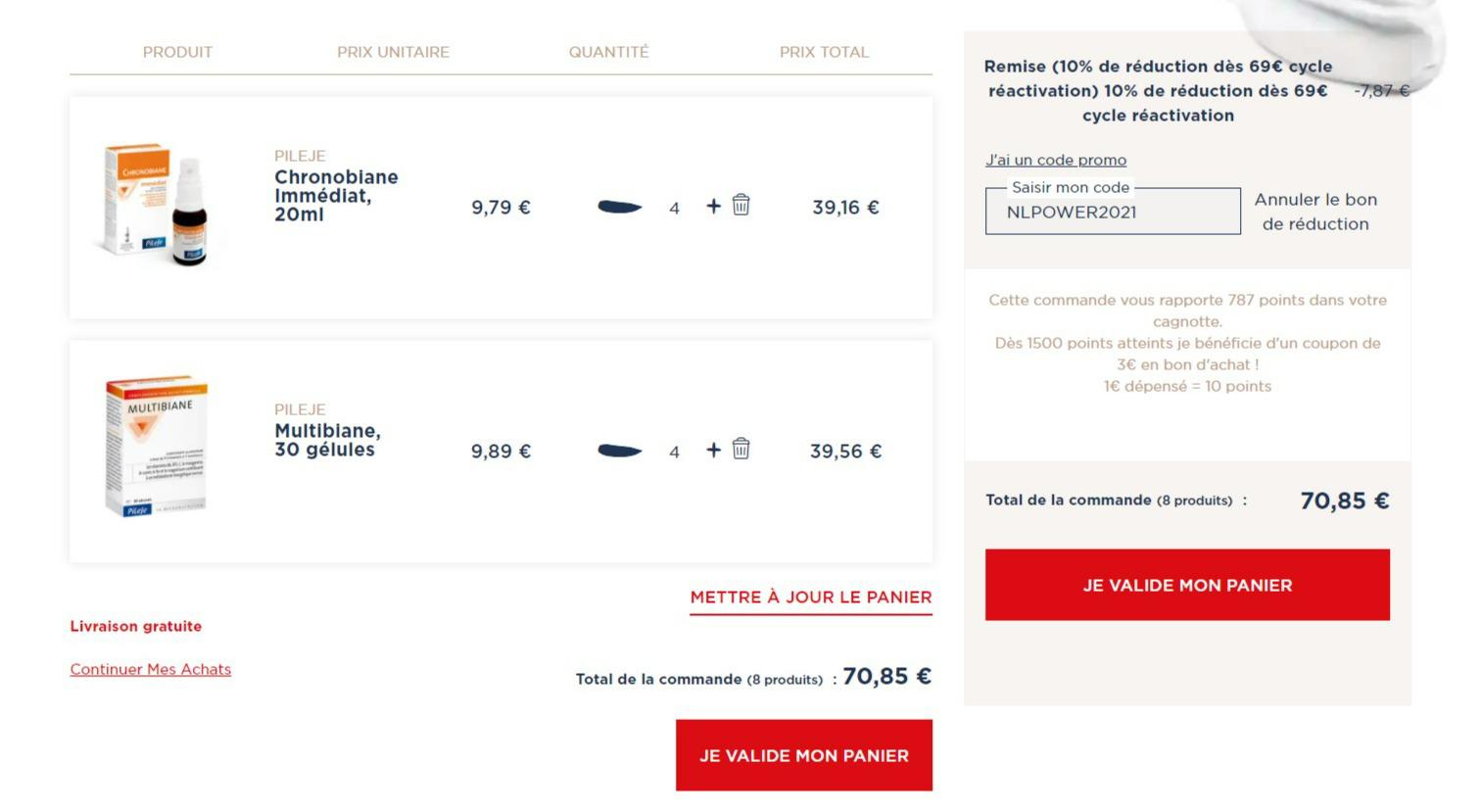Select the quantity value of Multibiane
Image resolution: width=1480 pixels, height=812 pixels.
click(674, 452)
